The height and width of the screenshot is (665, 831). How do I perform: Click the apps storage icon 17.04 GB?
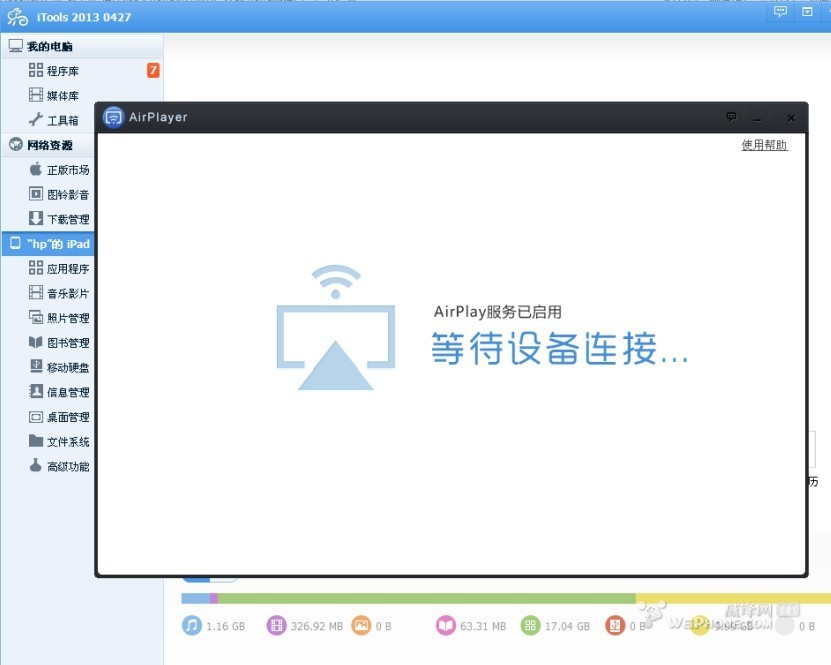click(531, 626)
